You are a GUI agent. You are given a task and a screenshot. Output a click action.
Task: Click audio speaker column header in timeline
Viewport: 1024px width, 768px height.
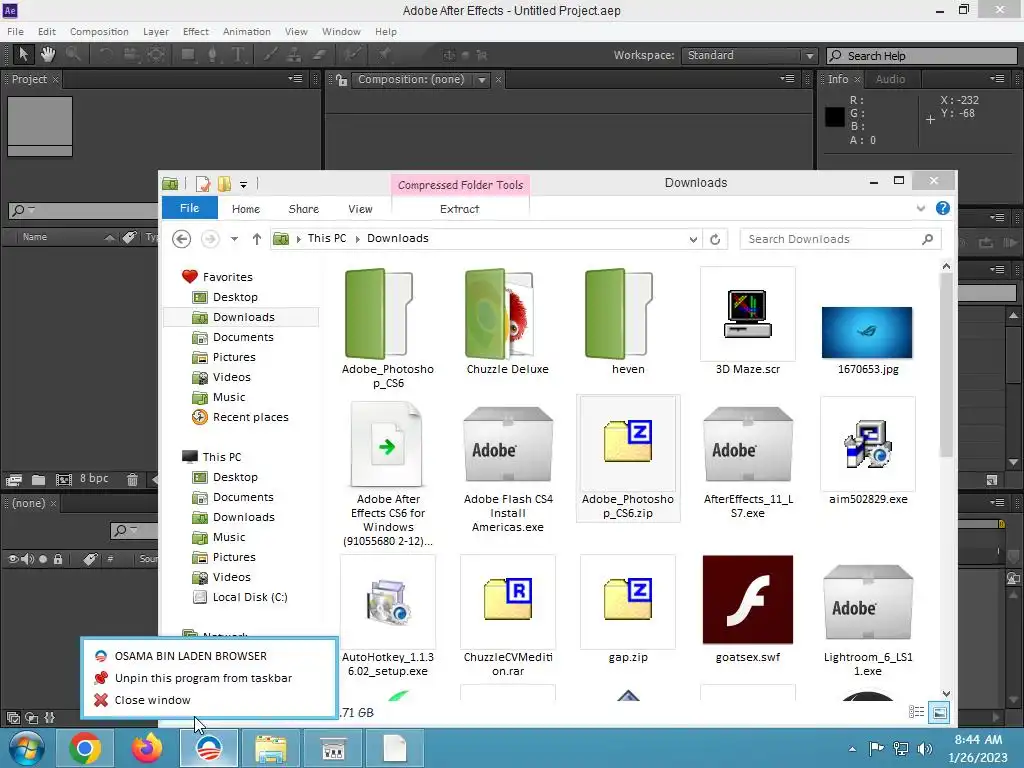[x=27, y=559]
